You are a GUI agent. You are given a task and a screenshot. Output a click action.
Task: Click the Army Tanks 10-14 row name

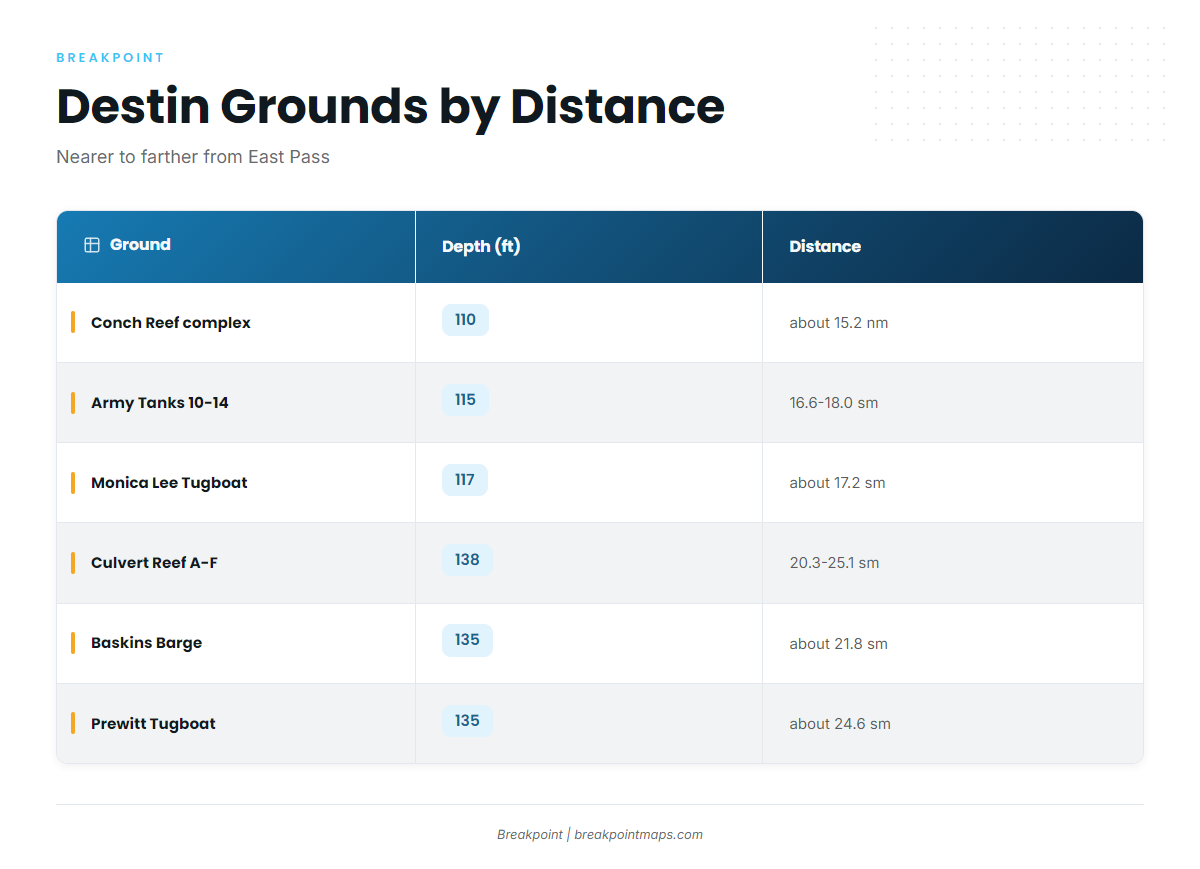(x=160, y=403)
